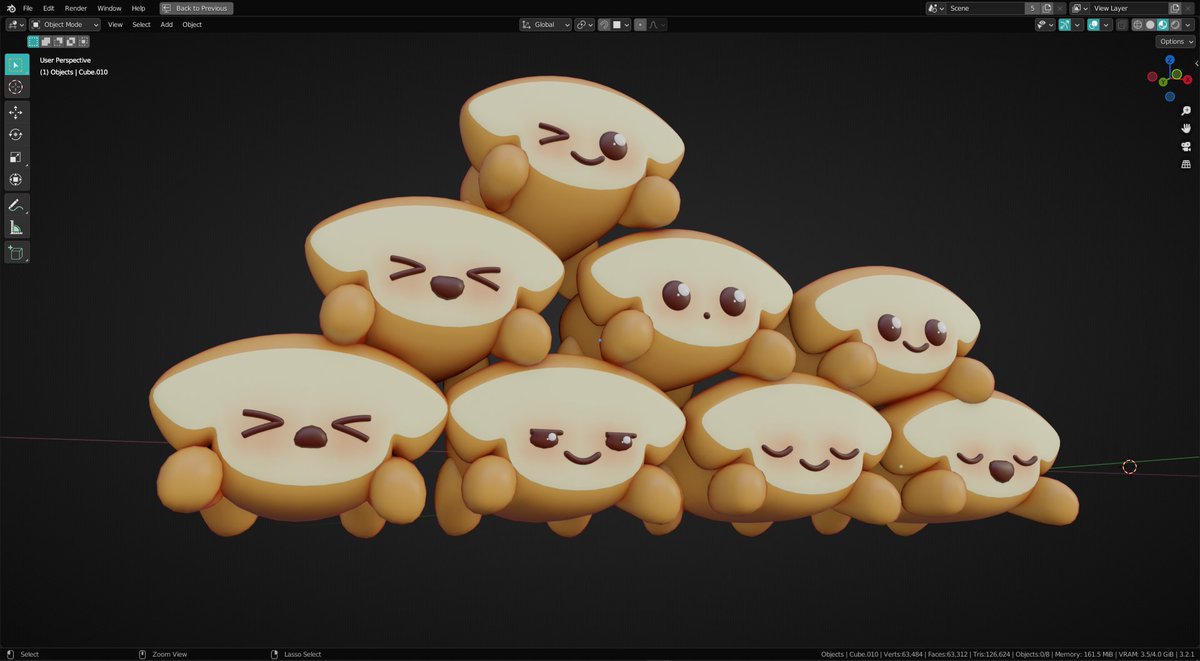Switch to solid viewport shading
The image size is (1200, 661).
[x=1150, y=24]
